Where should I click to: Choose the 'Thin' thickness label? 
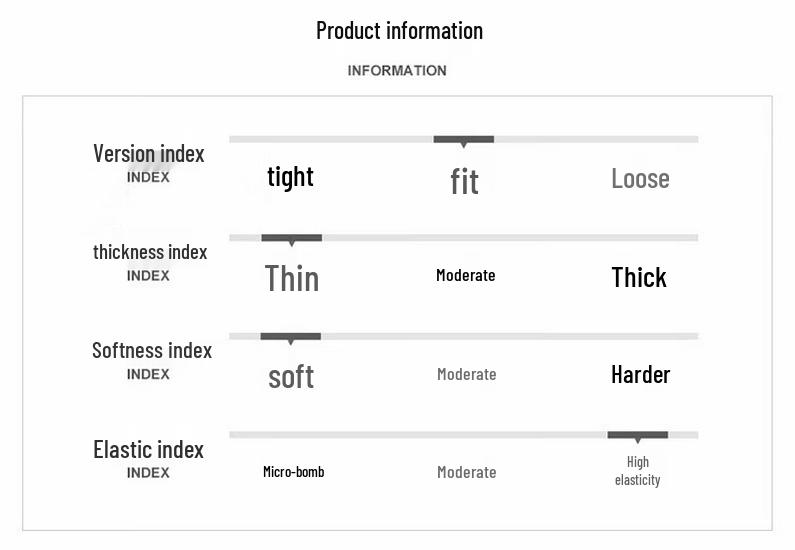[x=291, y=278]
